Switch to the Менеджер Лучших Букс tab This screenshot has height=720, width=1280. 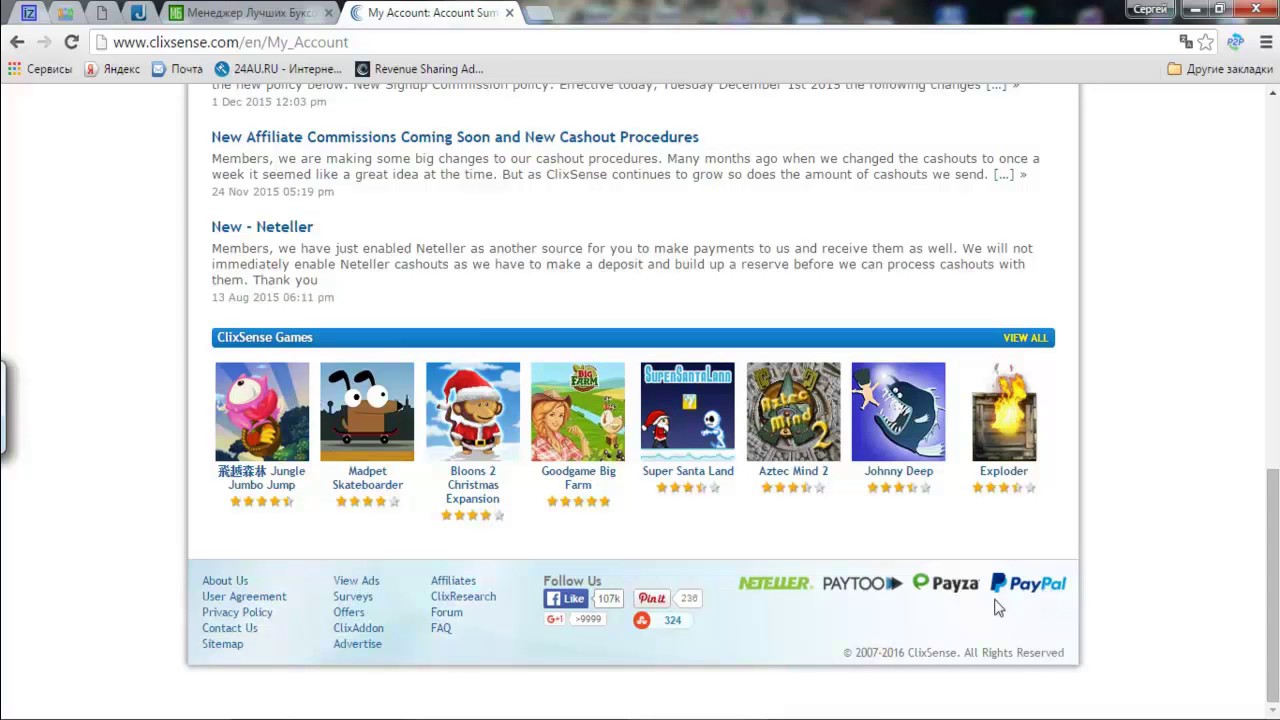(251, 13)
